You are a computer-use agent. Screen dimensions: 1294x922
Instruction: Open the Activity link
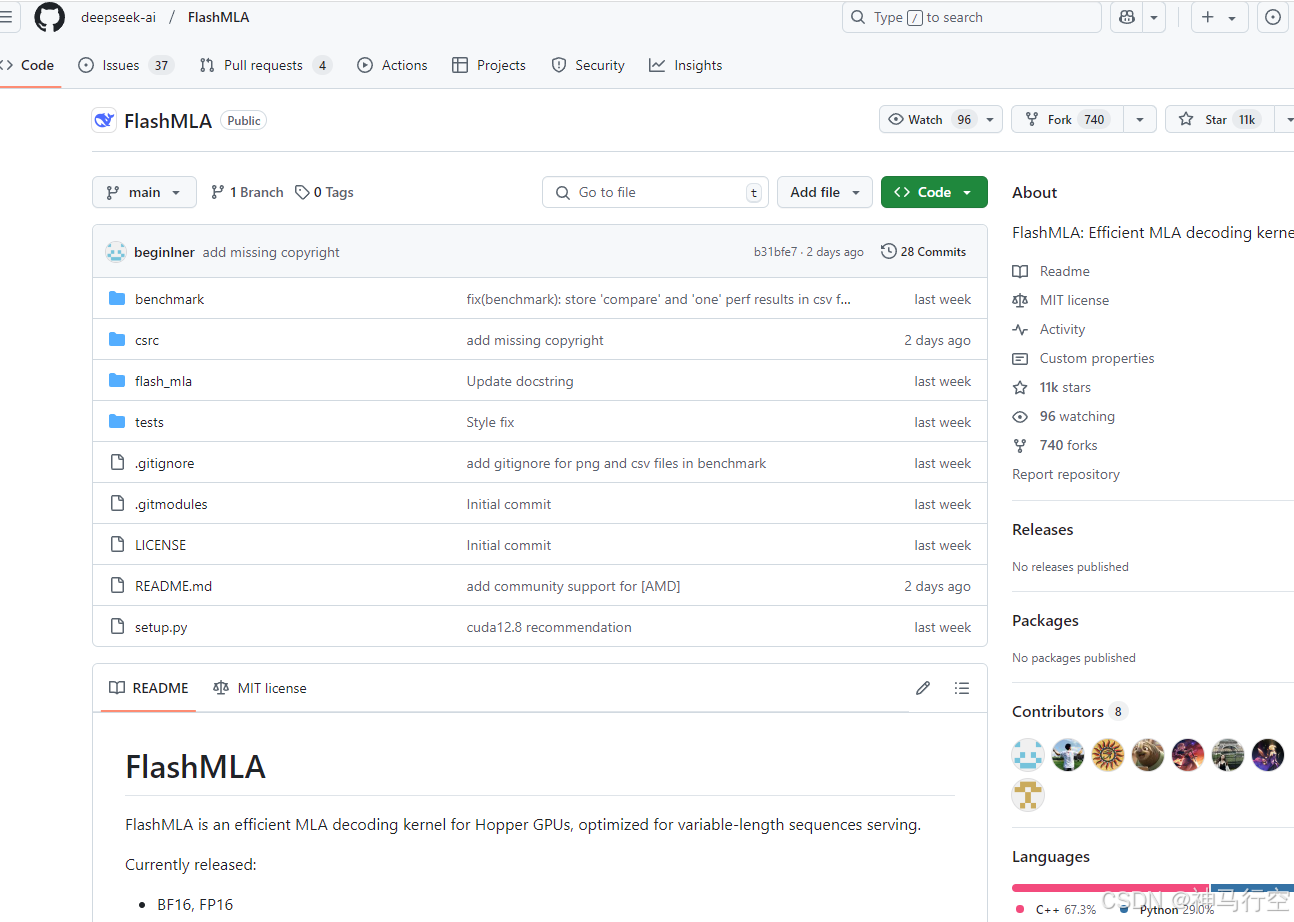(x=1048, y=329)
